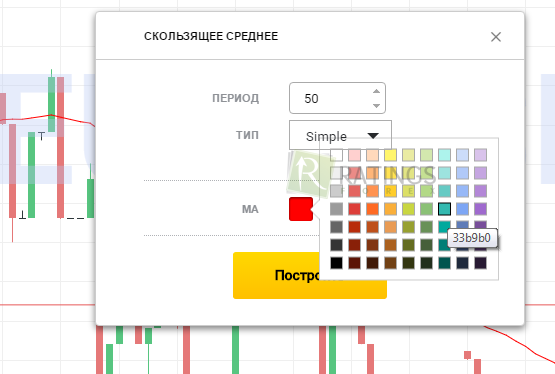Select the pale green swatch in top row
This screenshot has height=374, width=555.
[x=426, y=155]
